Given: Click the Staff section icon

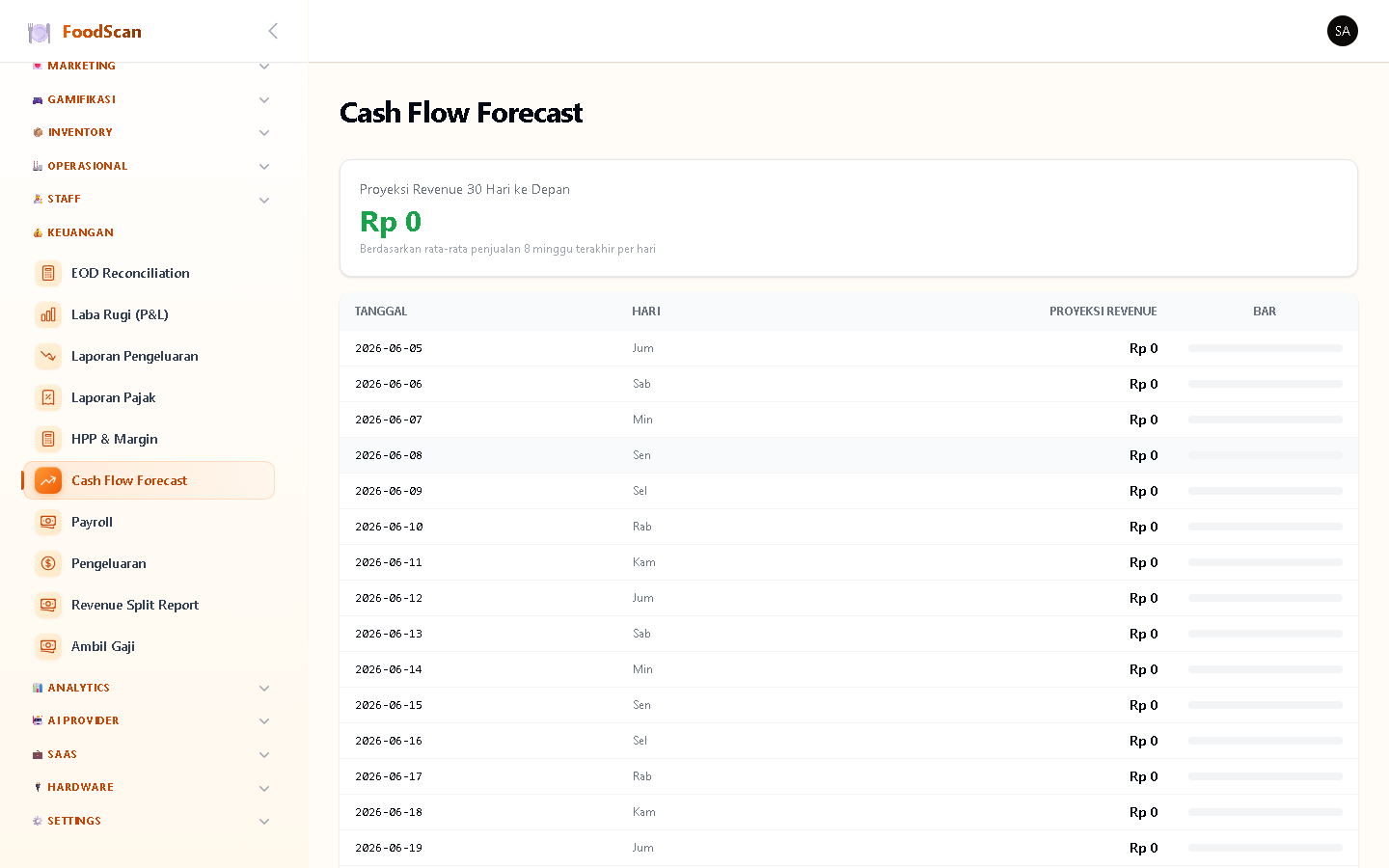Looking at the screenshot, I should 38,199.
